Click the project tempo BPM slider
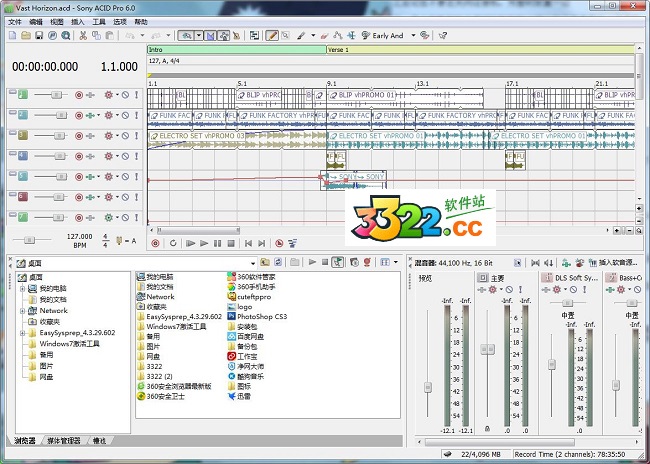The width and height of the screenshot is (650, 464). click(30, 240)
